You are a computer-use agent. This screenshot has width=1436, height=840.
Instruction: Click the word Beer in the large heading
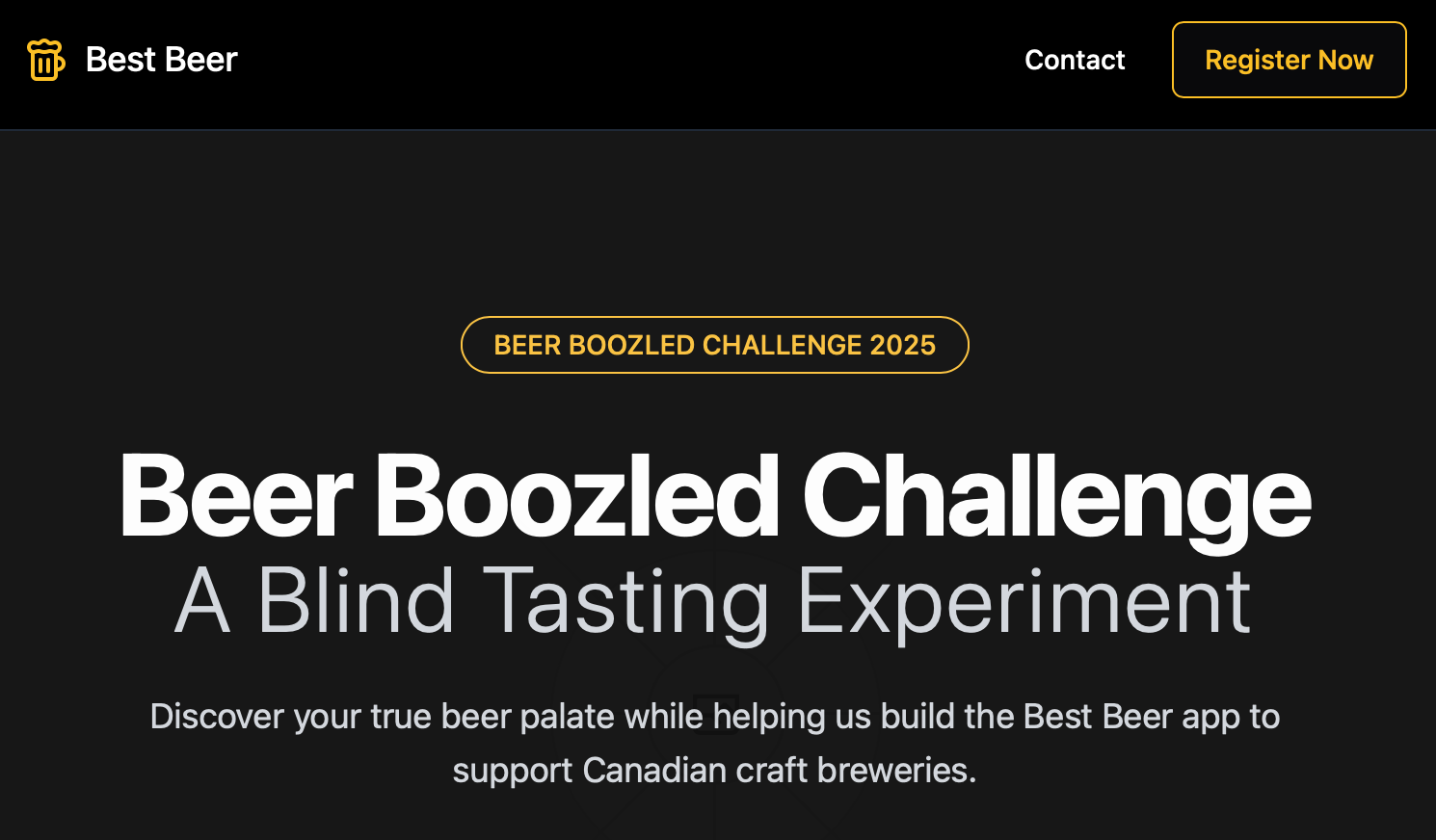(236, 497)
